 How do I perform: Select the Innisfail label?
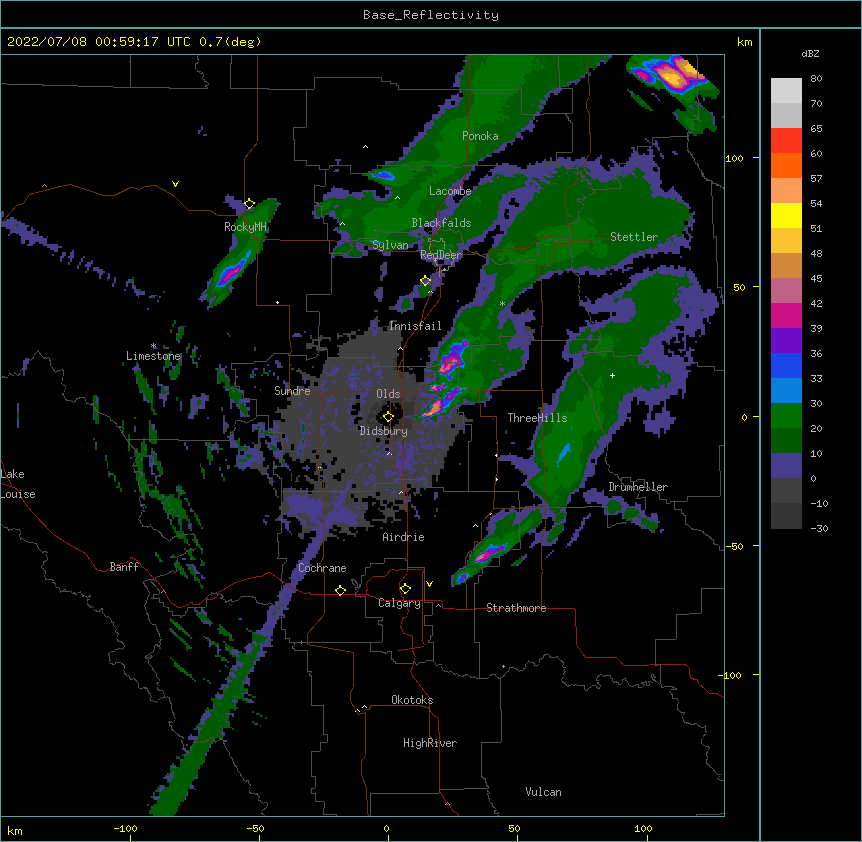pyautogui.click(x=415, y=326)
